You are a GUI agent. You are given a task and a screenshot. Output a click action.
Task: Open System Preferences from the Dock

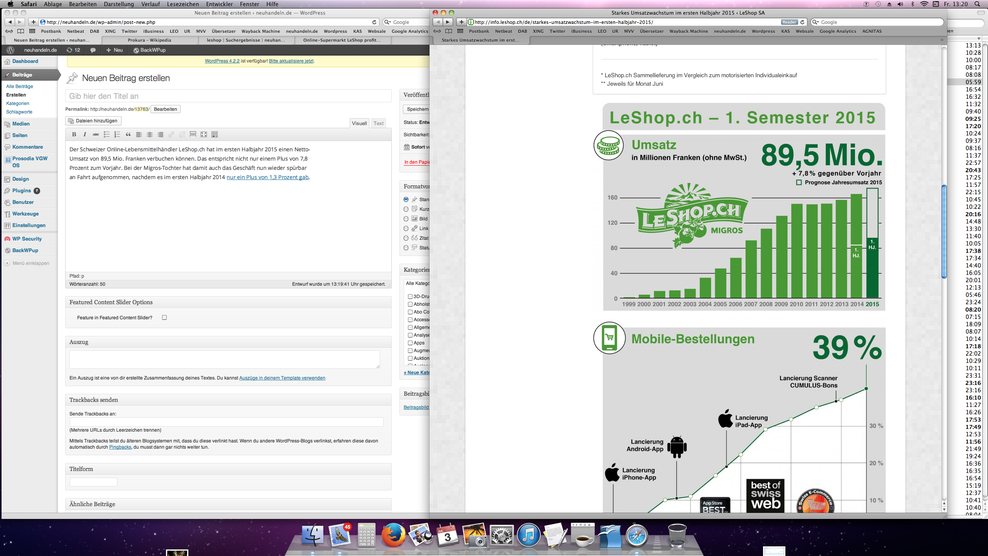[502, 535]
